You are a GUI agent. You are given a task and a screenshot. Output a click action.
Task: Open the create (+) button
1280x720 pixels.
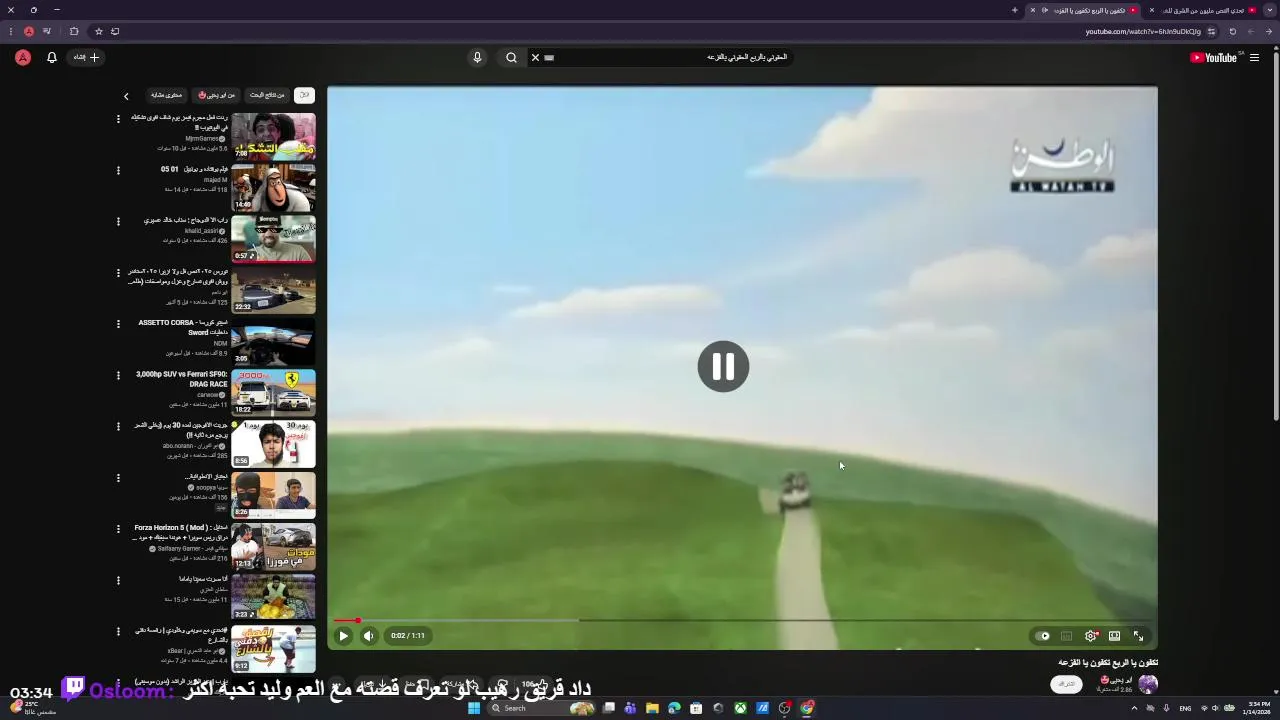pyautogui.click(x=87, y=58)
